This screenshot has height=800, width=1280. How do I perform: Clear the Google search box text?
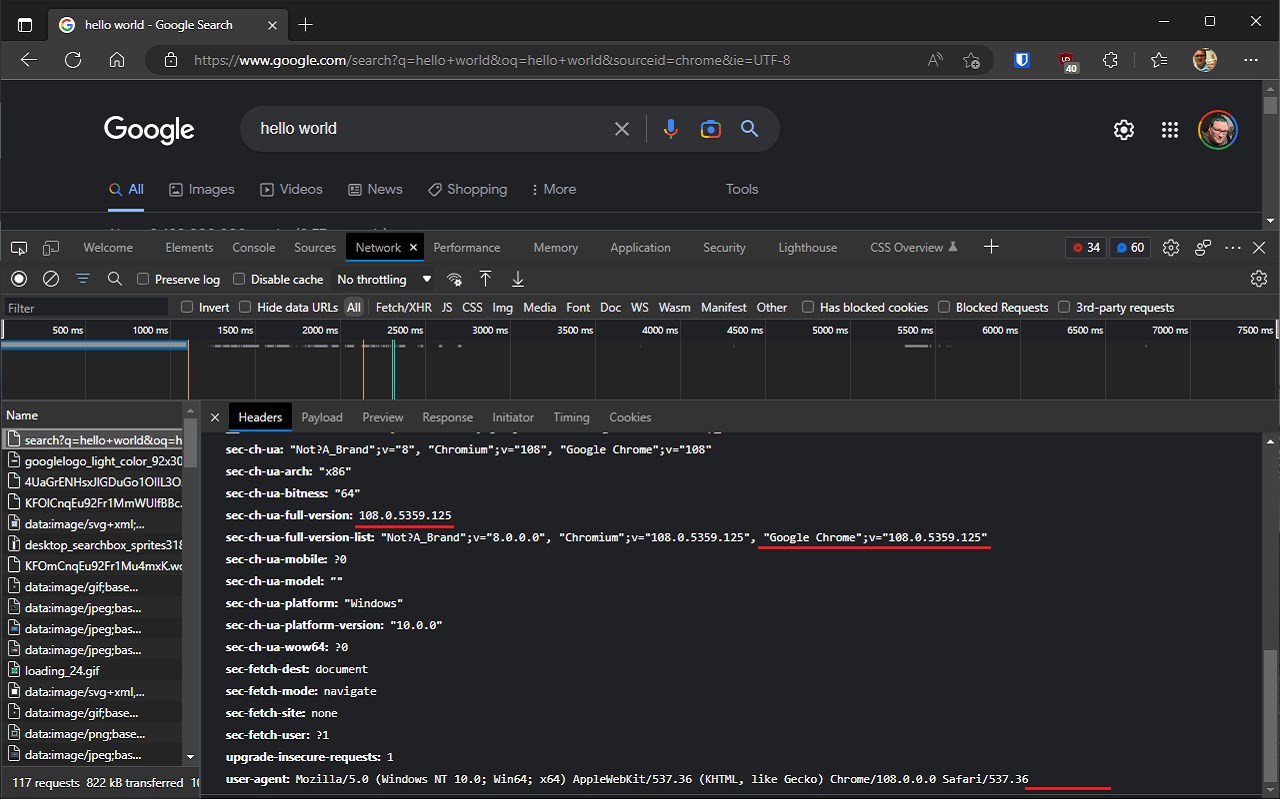coord(622,129)
